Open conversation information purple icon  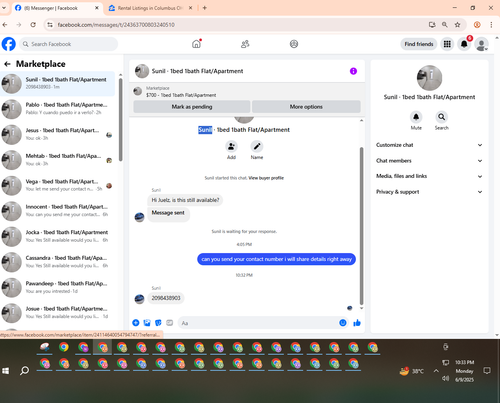(353, 71)
